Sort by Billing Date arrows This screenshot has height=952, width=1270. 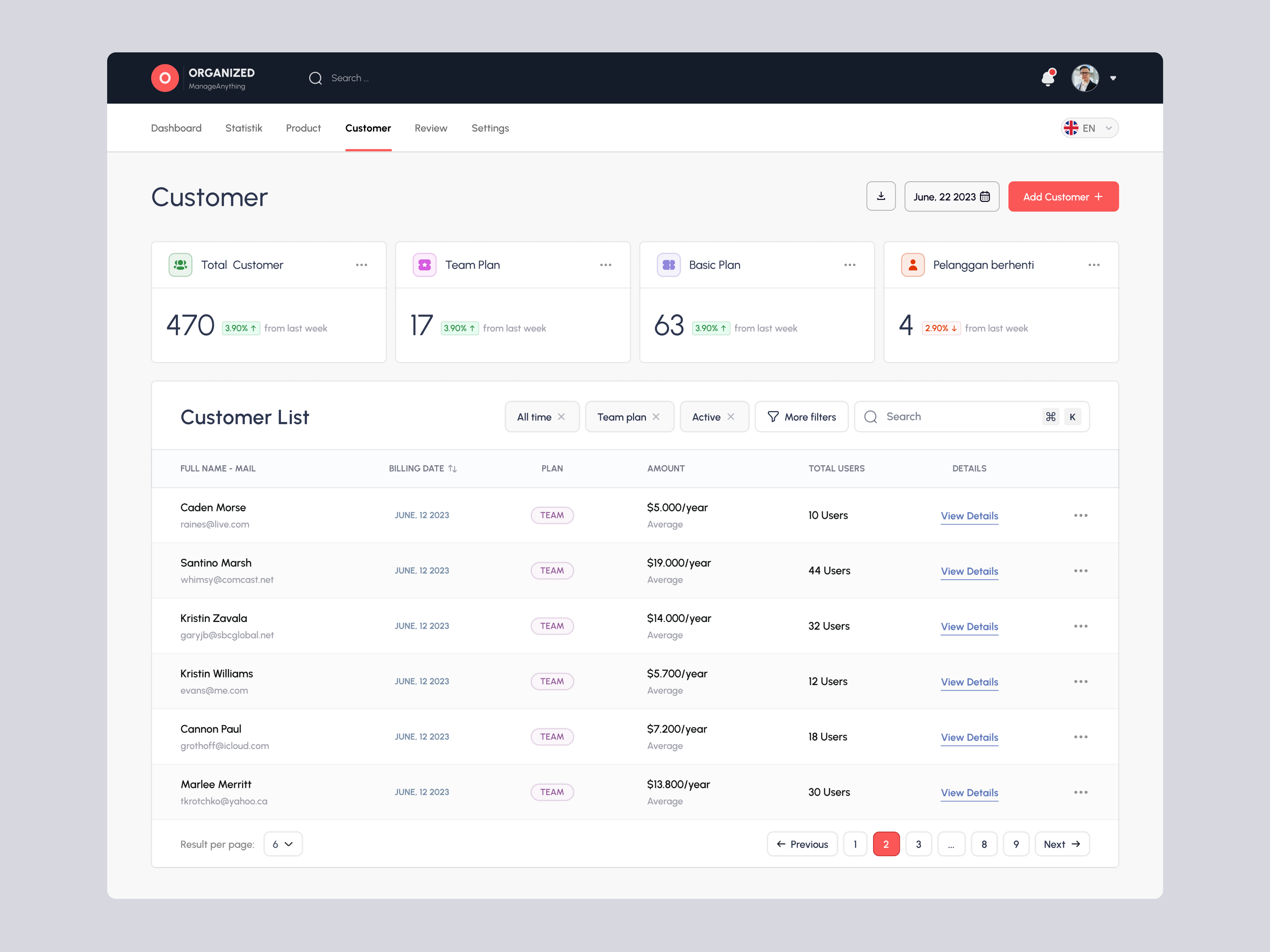click(453, 468)
